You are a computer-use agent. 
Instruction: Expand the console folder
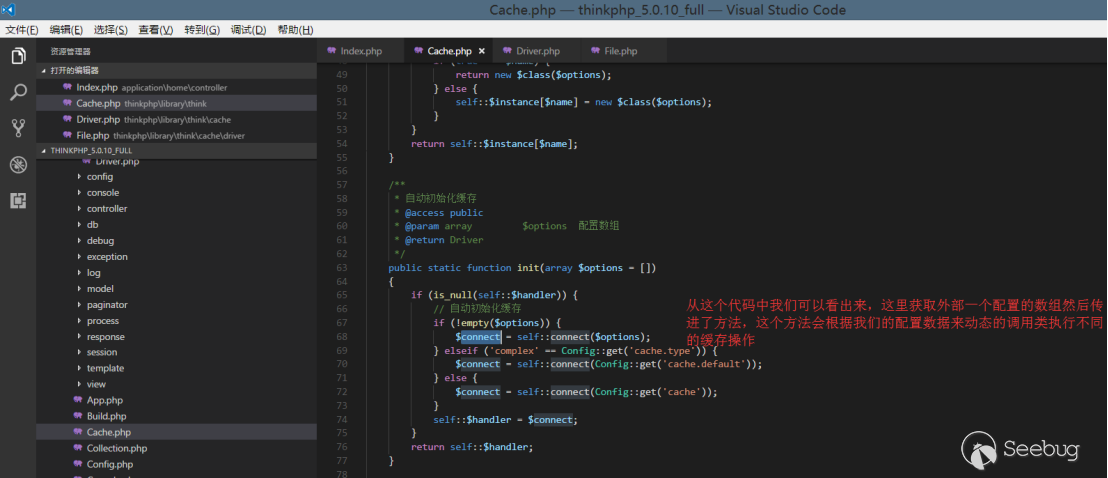point(102,192)
